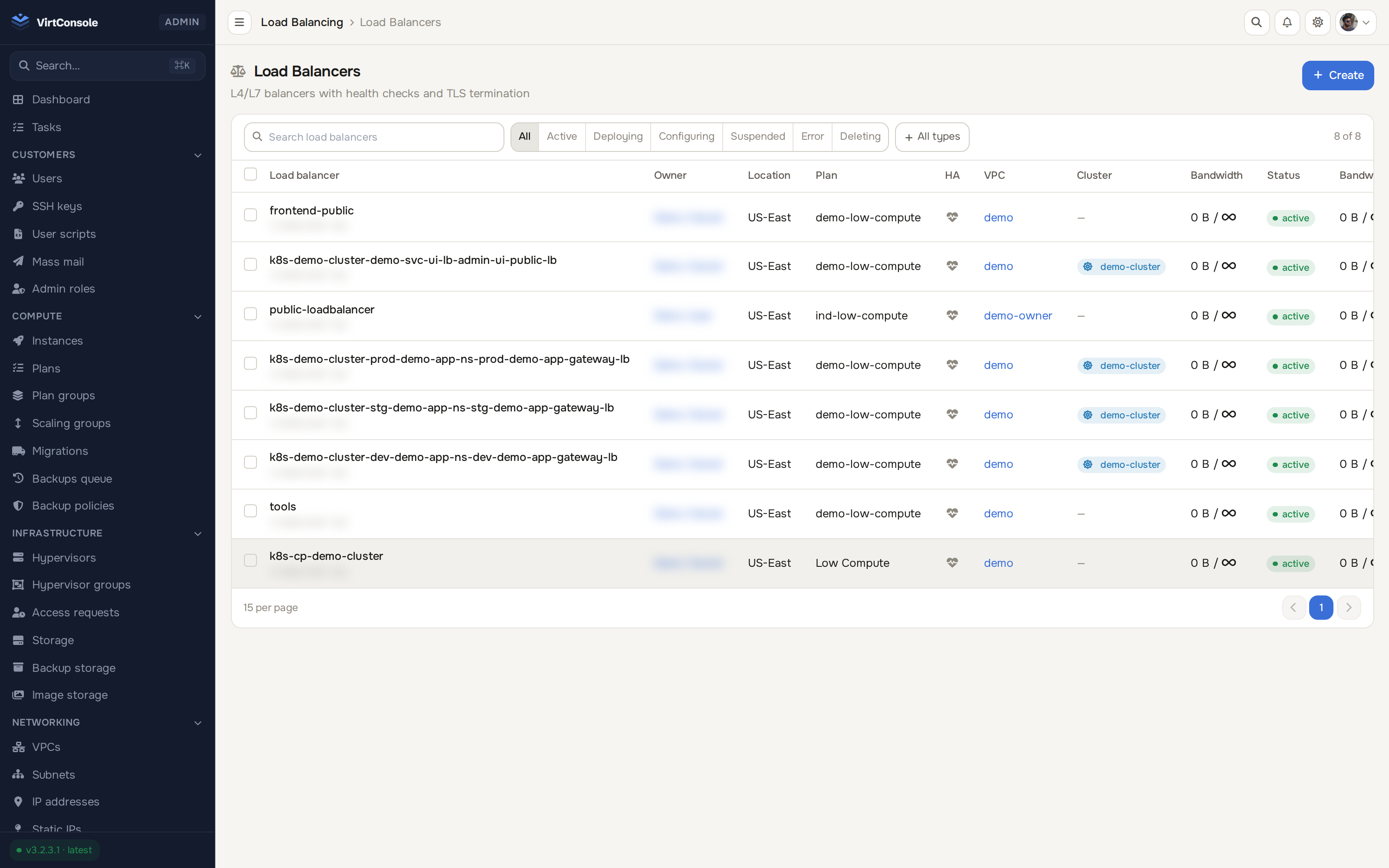This screenshot has height=868, width=1389.
Task: Open Hypervisors page
Action: click(x=107, y=558)
